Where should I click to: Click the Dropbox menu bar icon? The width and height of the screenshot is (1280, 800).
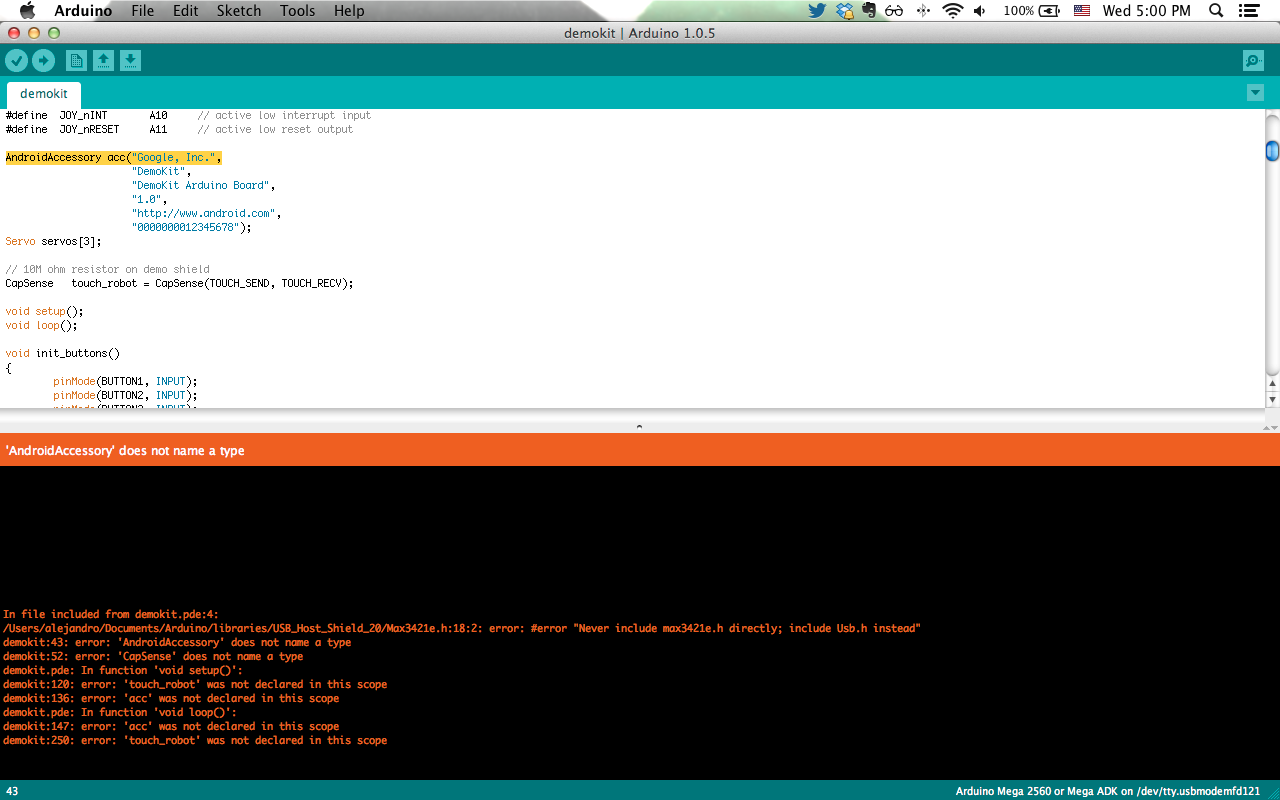(846, 11)
